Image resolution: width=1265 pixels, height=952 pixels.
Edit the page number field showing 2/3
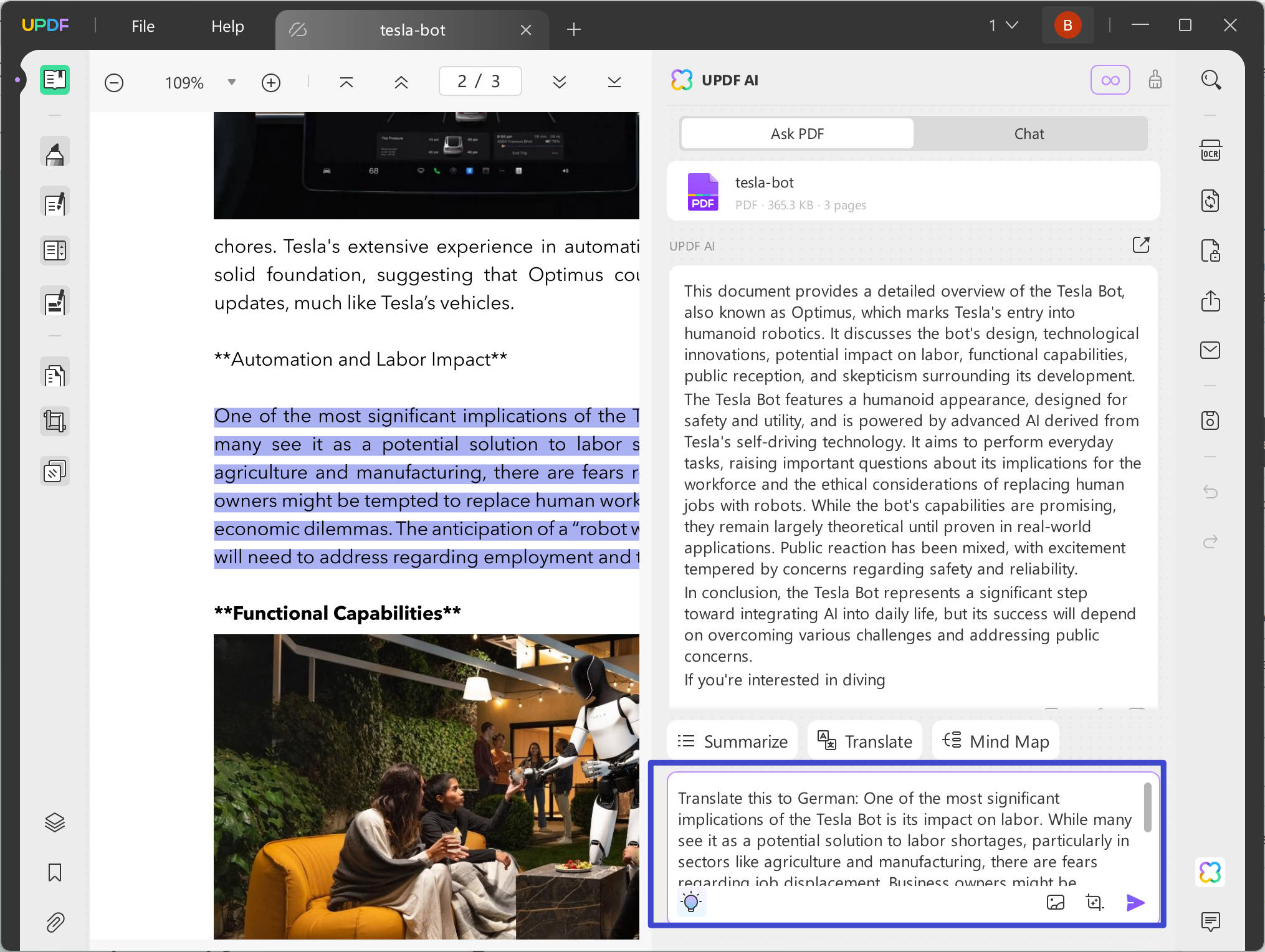[x=480, y=81]
